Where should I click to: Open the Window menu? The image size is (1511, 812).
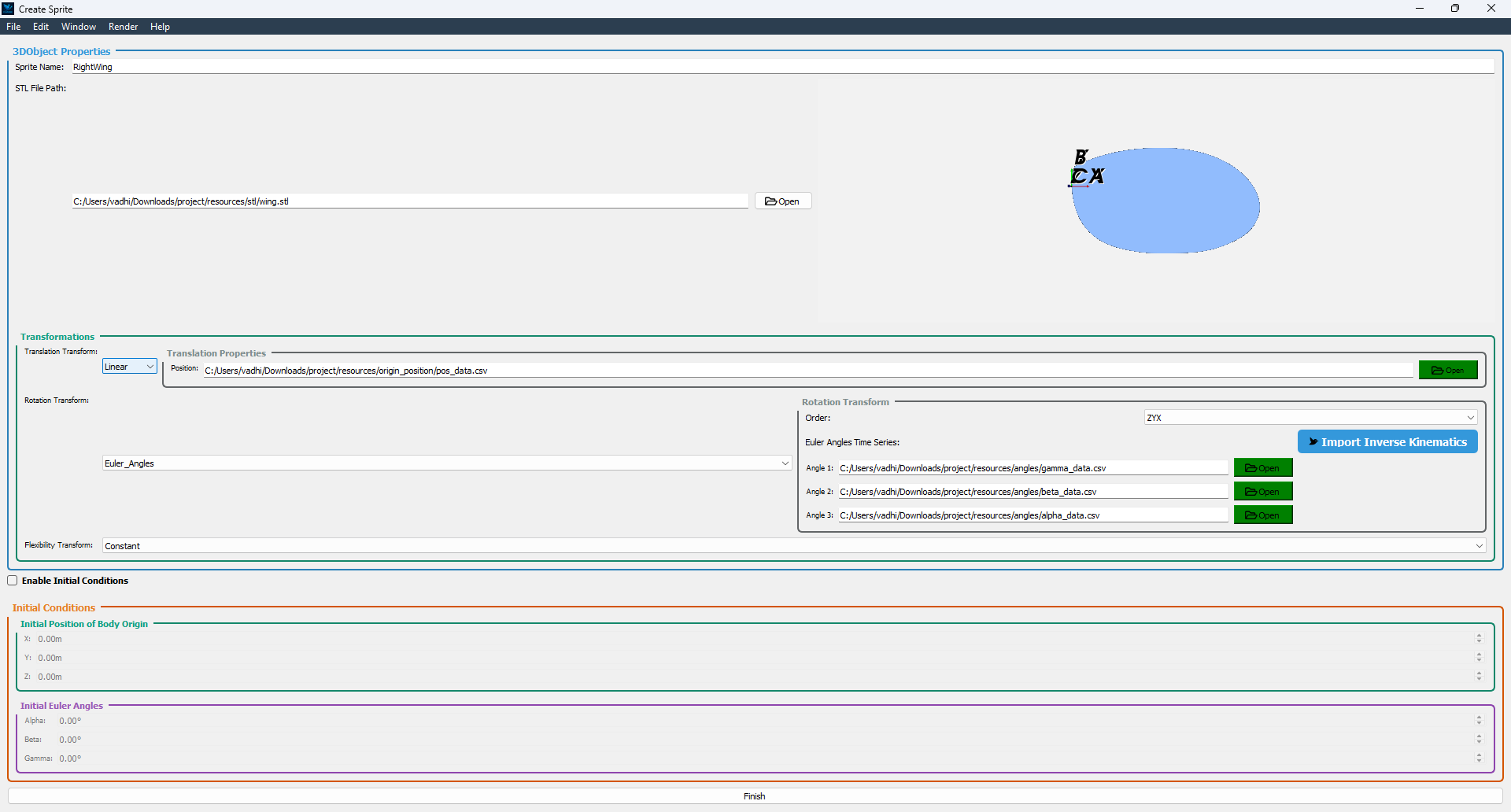point(78,26)
